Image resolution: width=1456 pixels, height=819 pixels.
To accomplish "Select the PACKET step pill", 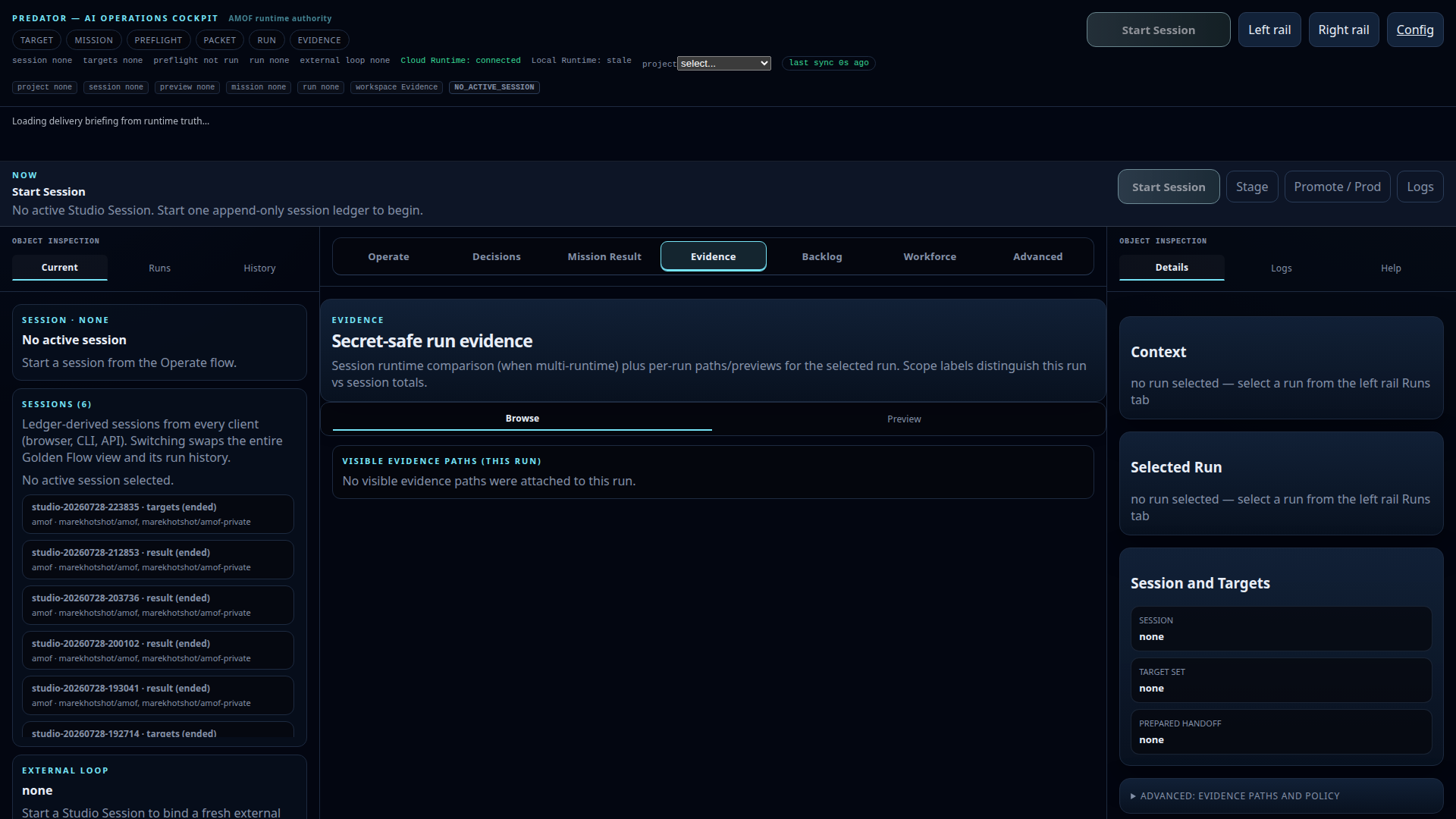I will (220, 40).
